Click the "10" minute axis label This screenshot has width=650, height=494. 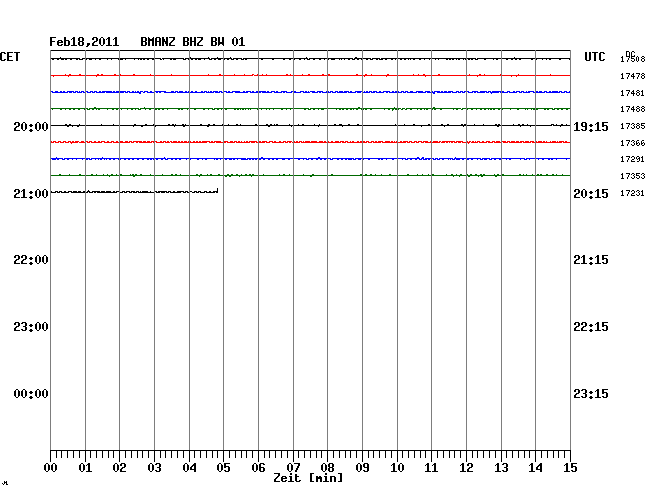click(397, 468)
